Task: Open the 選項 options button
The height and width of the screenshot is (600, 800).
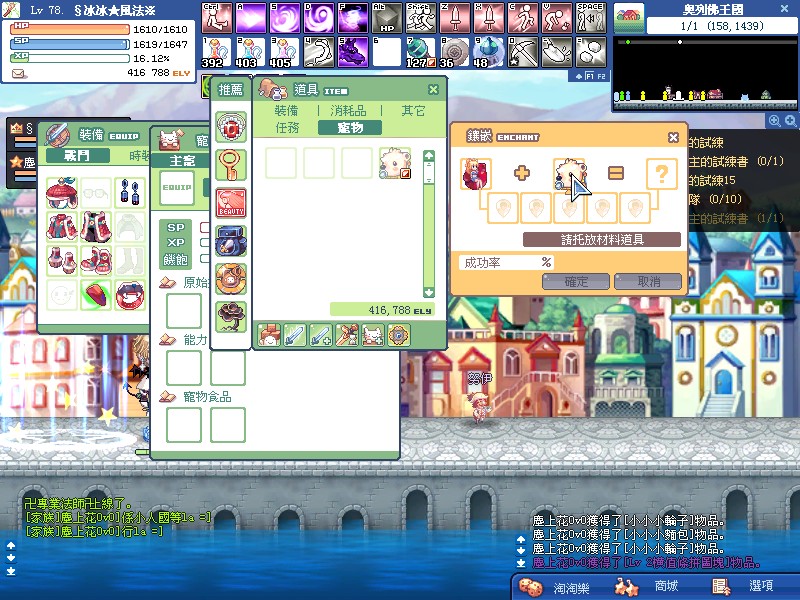Action: 743,587
